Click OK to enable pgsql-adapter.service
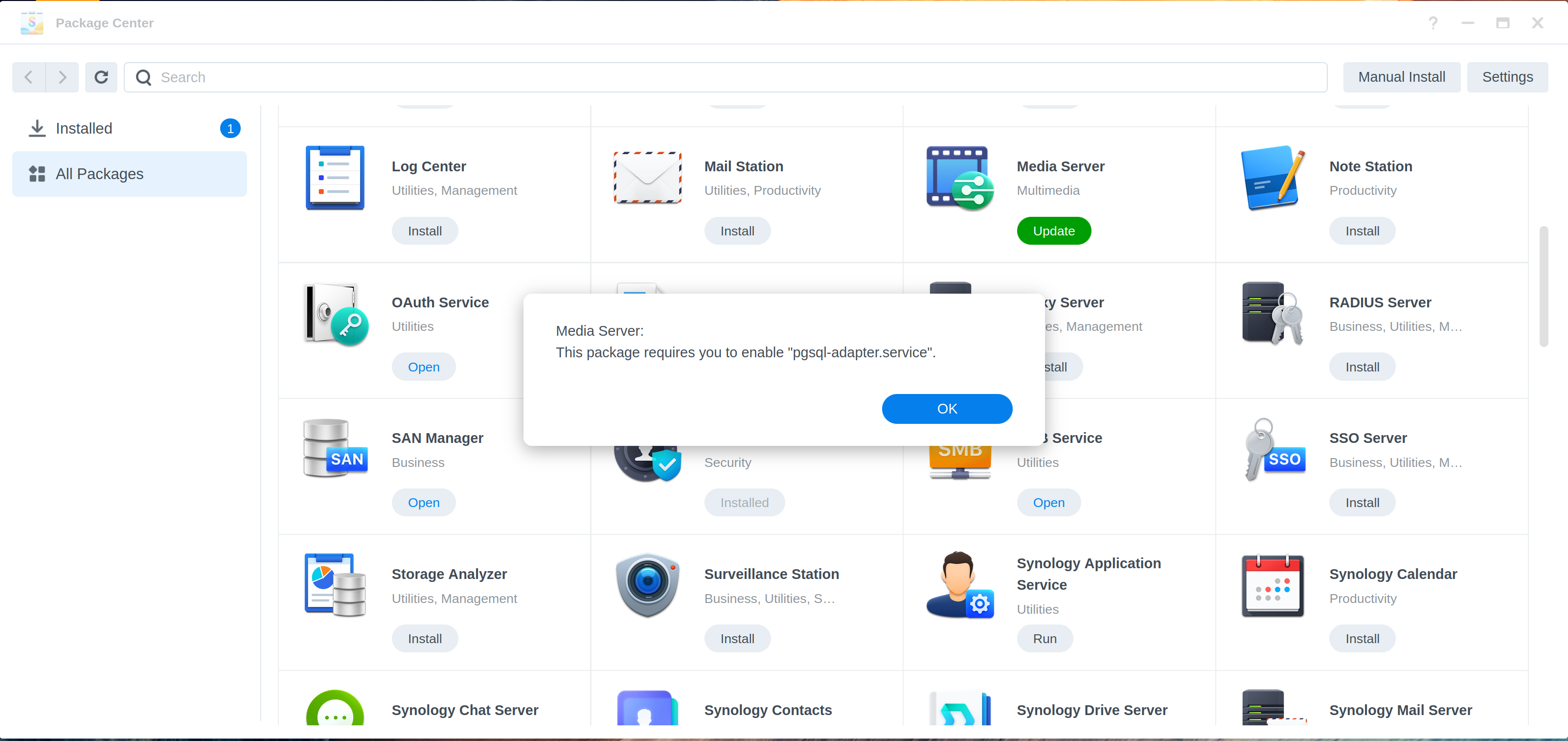Screen dimensions: 1568x741 point(946,408)
